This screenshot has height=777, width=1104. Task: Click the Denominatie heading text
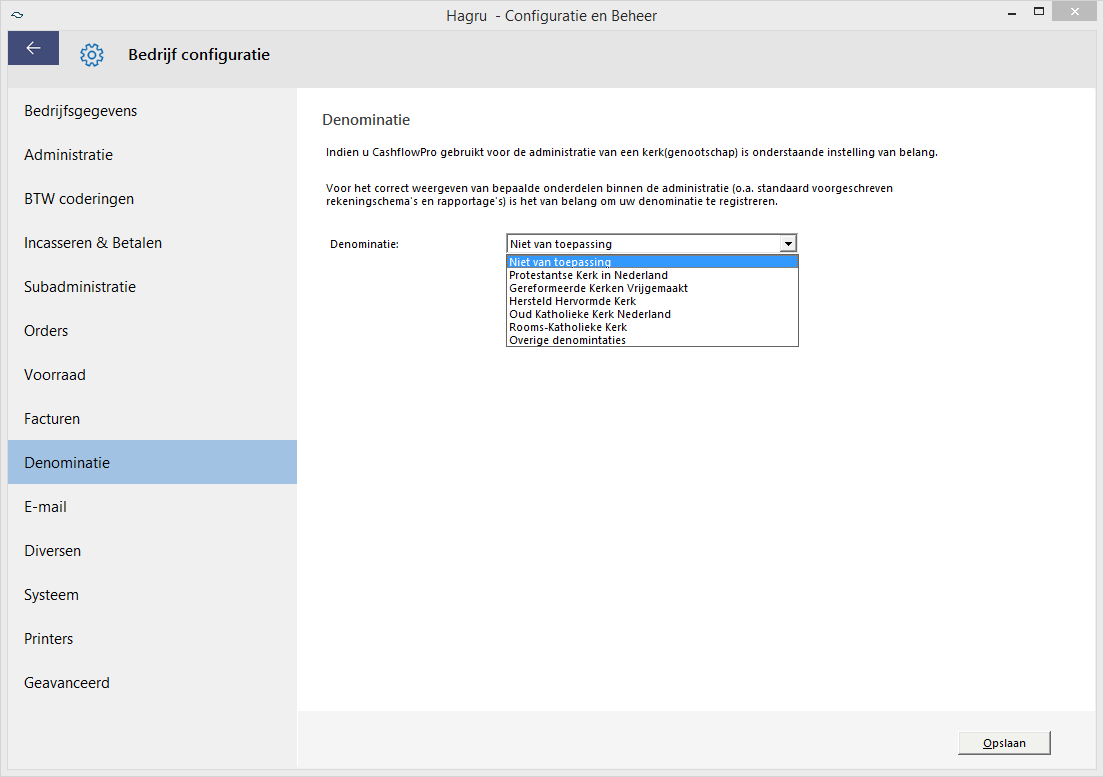tap(366, 120)
